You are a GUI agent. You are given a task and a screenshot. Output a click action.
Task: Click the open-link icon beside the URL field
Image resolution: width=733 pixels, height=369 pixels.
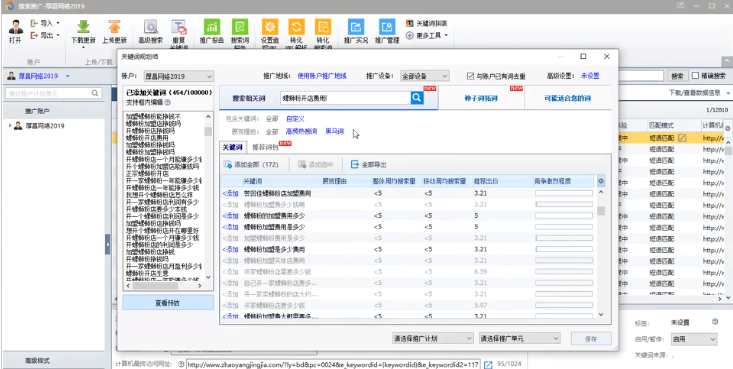(x=488, y=364)
